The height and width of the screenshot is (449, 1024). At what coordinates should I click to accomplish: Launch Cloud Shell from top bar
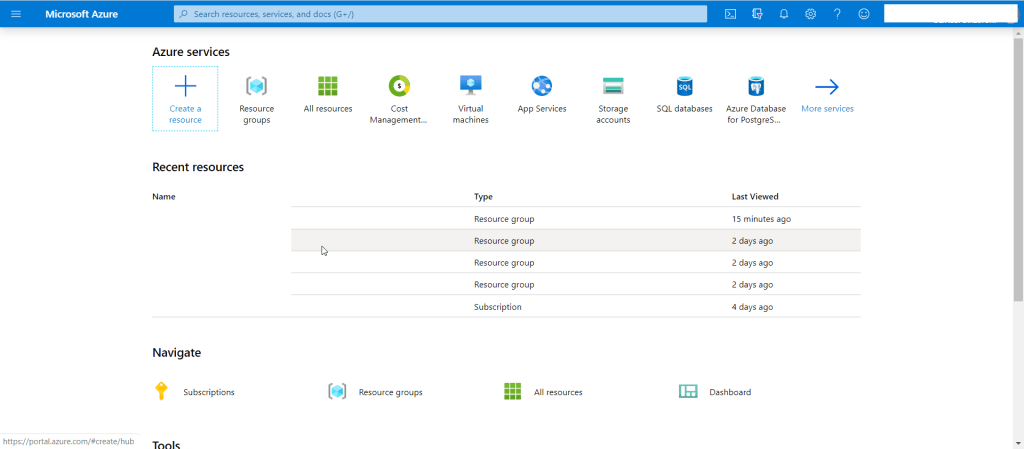click(731, 14)
